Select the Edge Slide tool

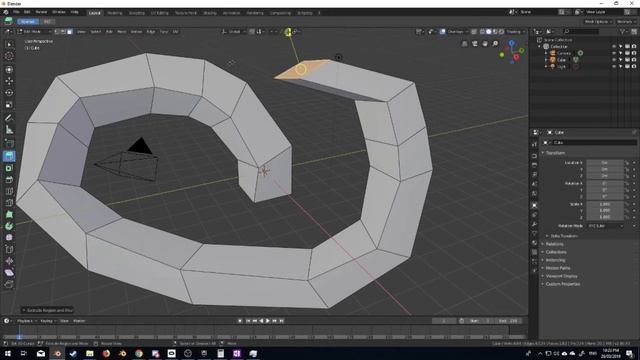[9, 249]
